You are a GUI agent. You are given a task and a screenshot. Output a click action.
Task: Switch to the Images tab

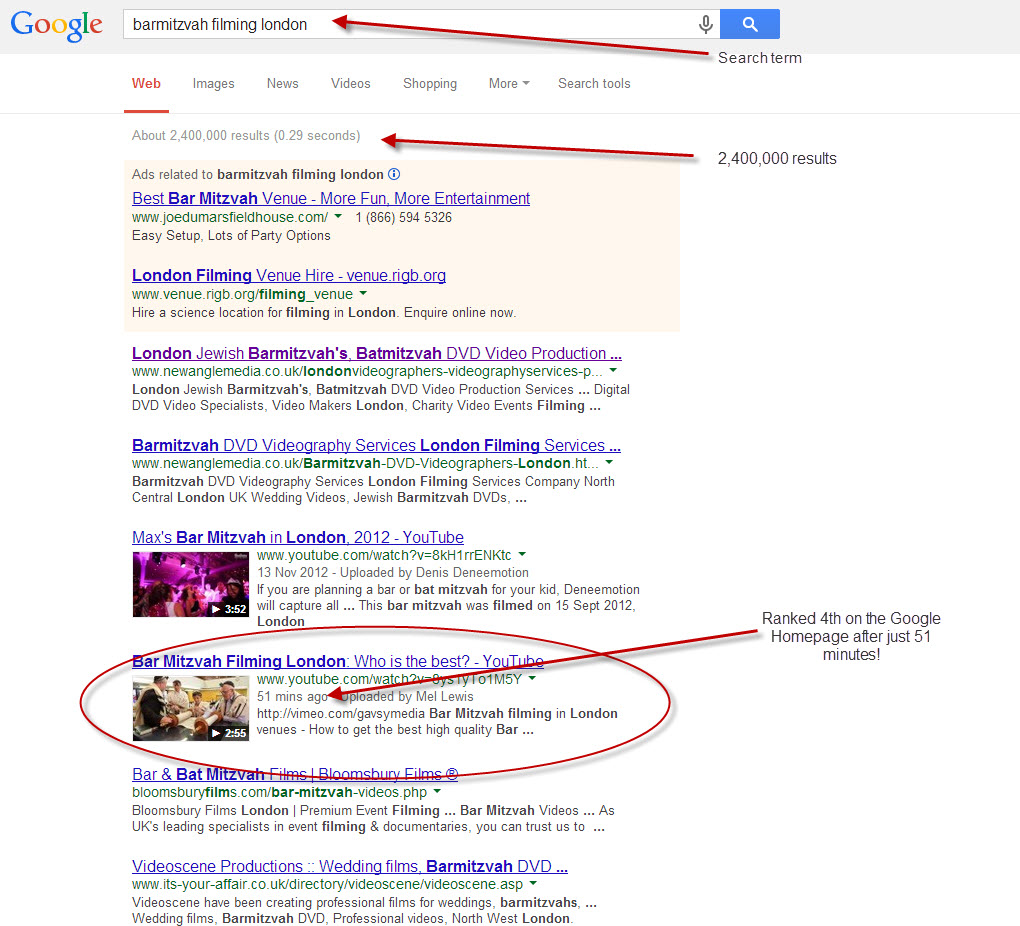[x=213, y=83]
